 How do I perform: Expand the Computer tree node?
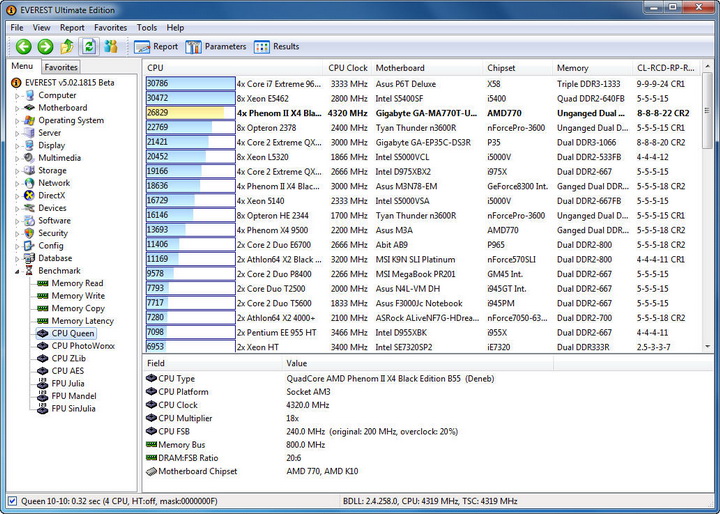point(17,96)
